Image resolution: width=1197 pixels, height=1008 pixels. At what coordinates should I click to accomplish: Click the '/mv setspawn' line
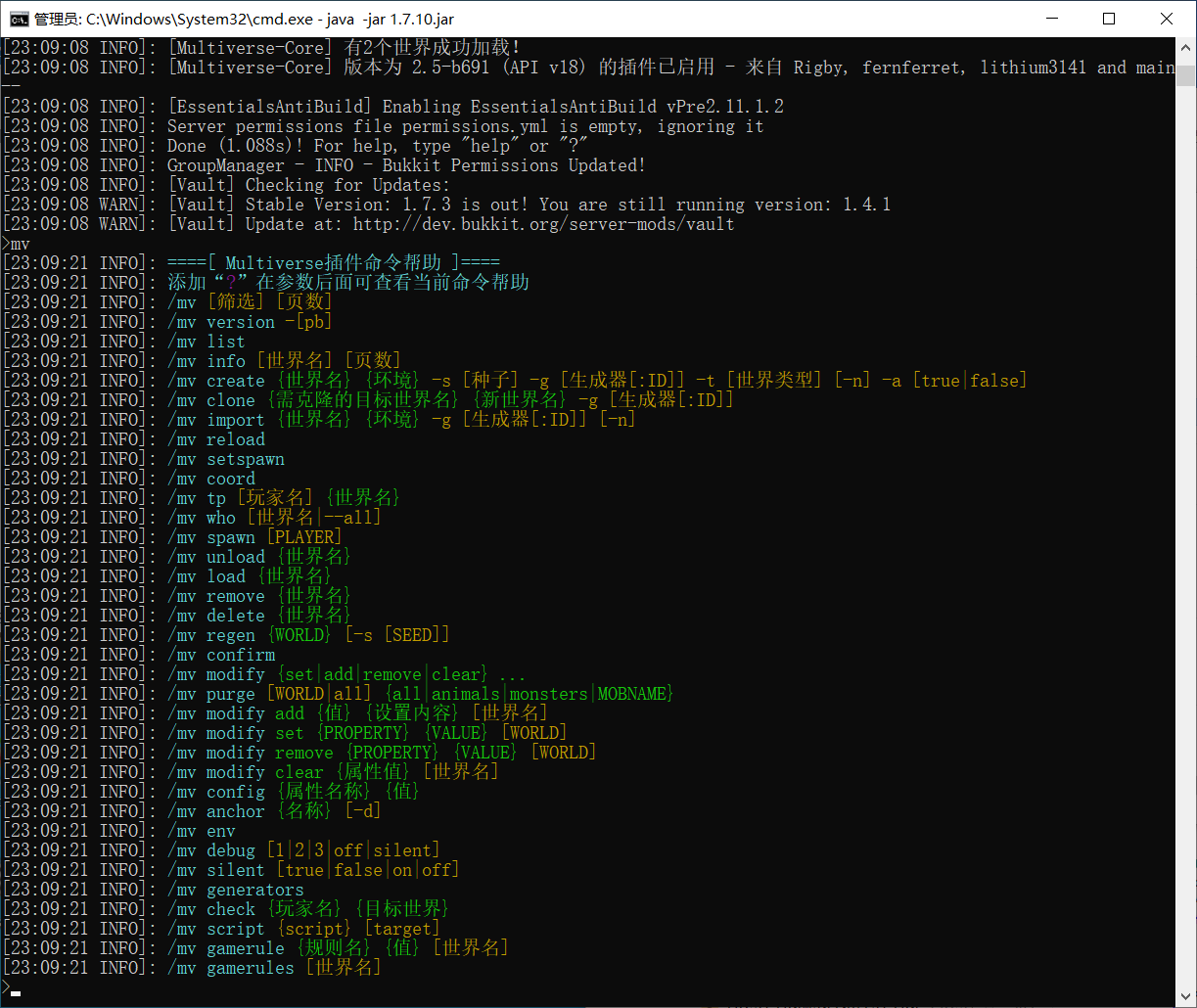tap(143, 459)
